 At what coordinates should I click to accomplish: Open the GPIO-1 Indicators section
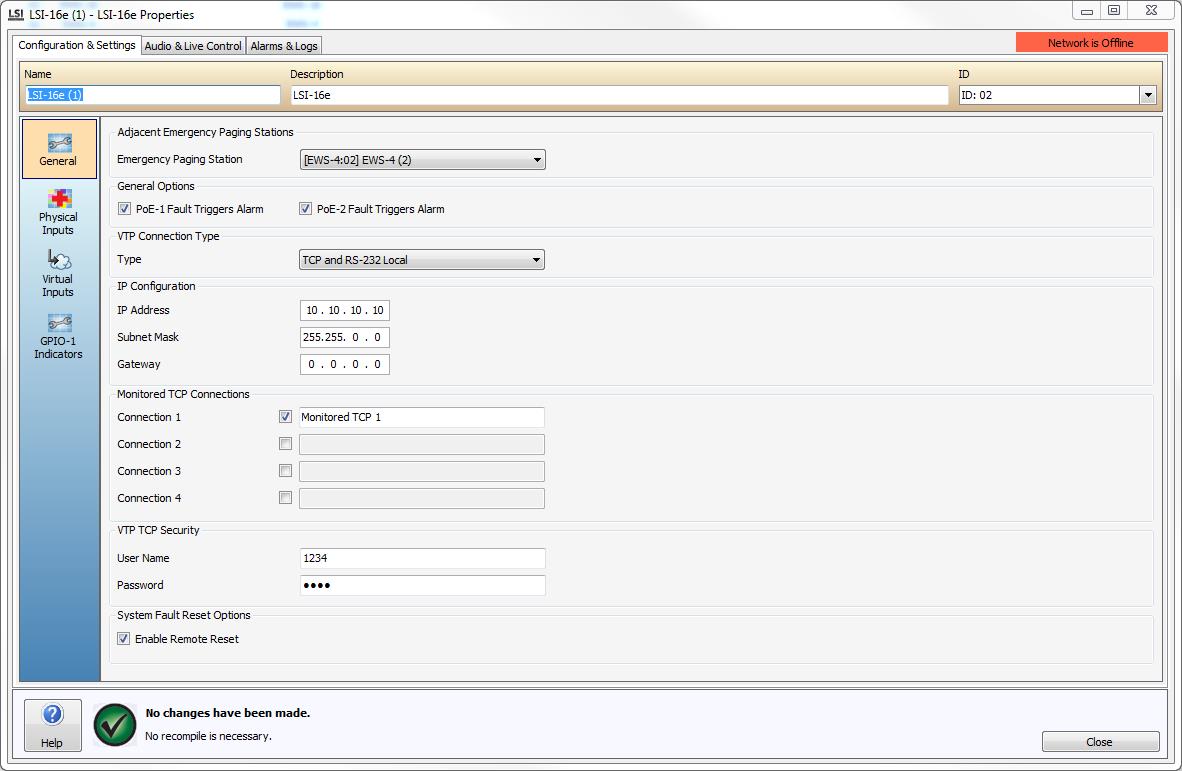click(x=59, y=336)
